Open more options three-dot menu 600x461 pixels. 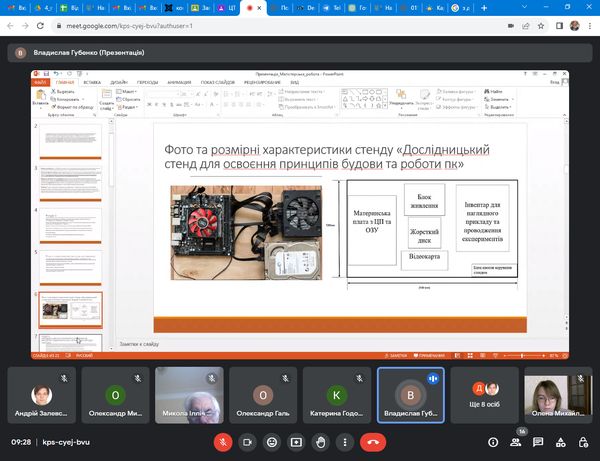(x=346, y=440)
